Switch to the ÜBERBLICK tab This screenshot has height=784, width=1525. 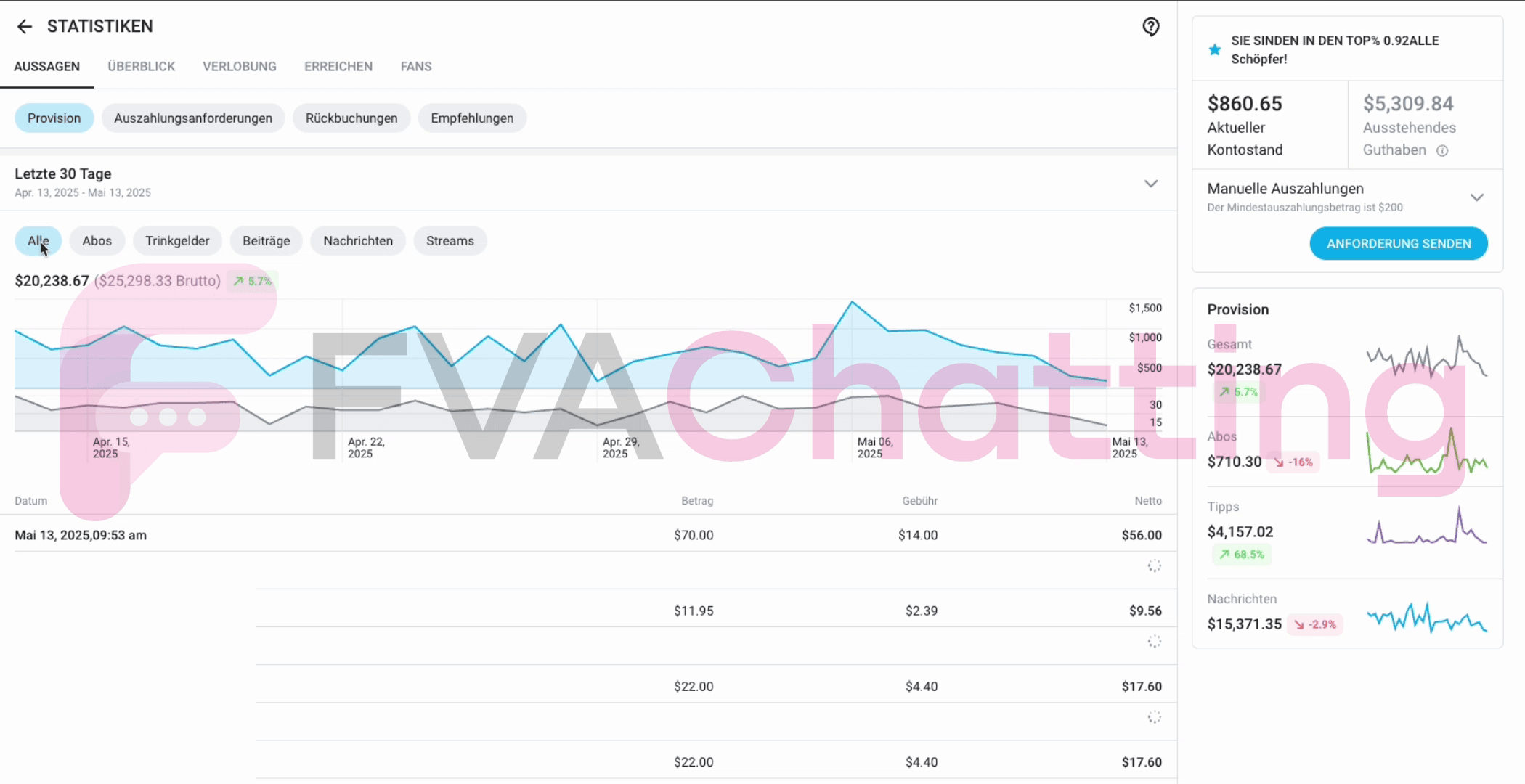(x=141, y=66)
